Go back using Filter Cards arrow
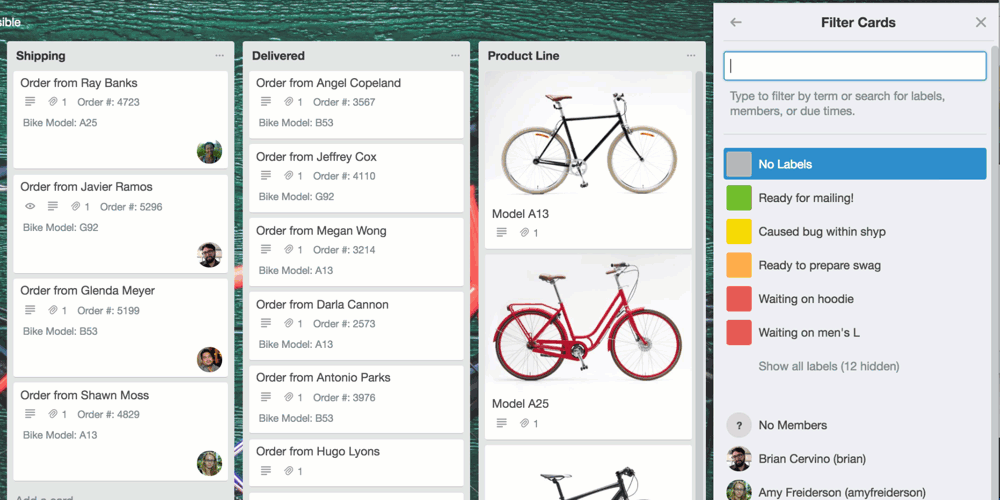This screenshot has height=500, width=1000. click(736, 22)
